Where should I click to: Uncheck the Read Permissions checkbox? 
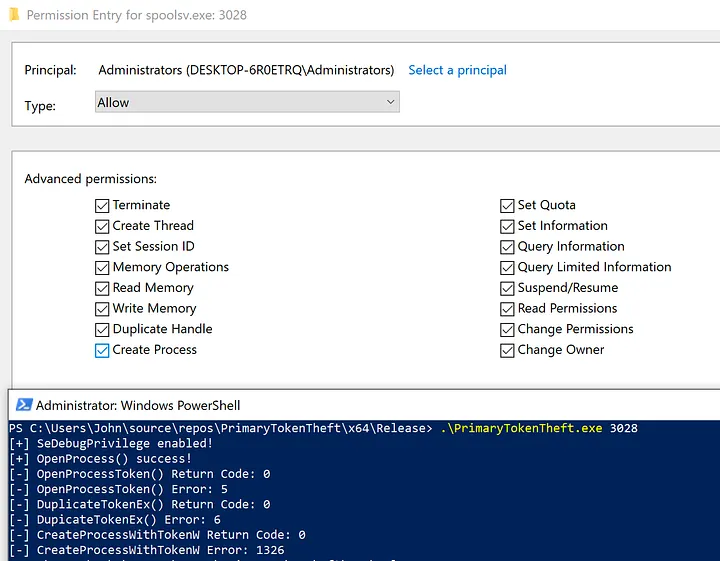507,309
